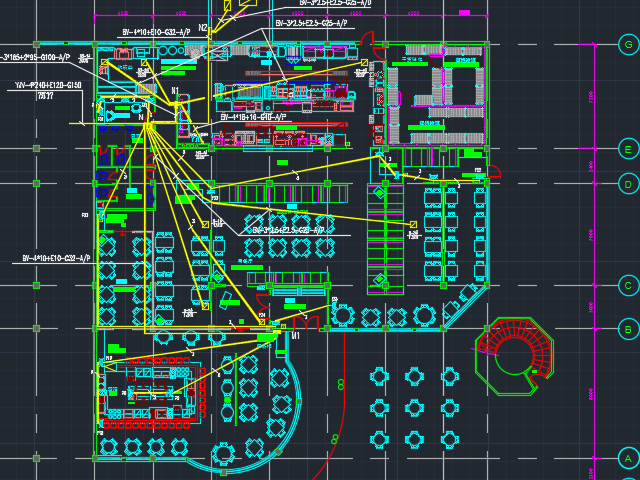This screenshot has width=640, height=480.
Task: Select the 3000 vertical dimension text
Action: click(x=591, y=307)
